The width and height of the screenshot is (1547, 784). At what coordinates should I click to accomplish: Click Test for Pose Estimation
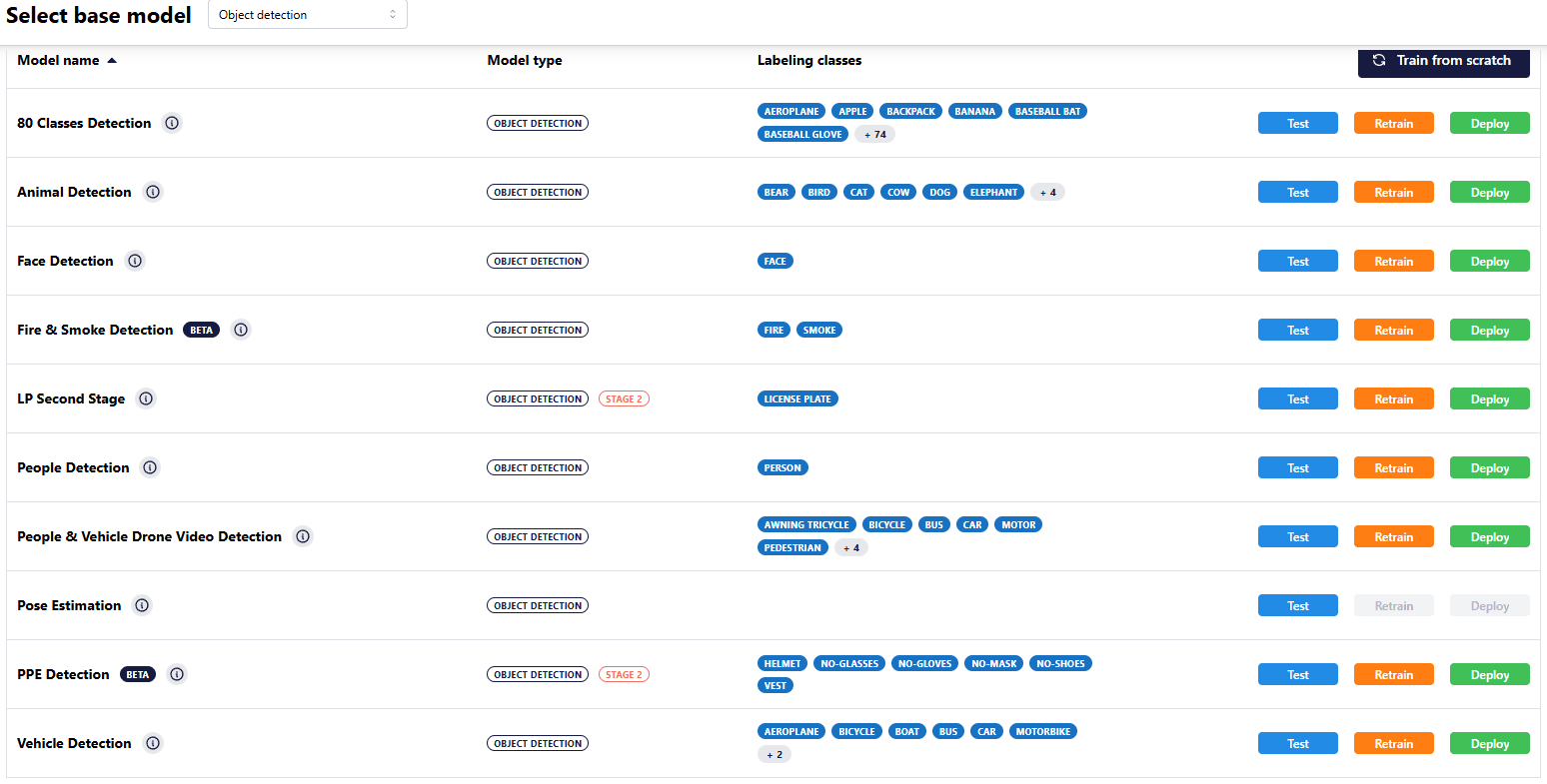pos(1297,605)
